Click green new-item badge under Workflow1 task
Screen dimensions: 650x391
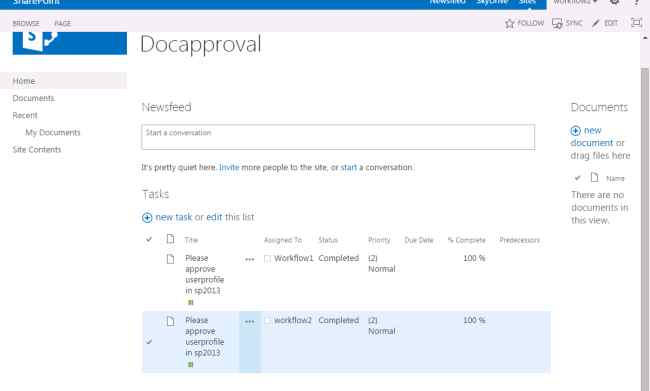pos(191,303)
